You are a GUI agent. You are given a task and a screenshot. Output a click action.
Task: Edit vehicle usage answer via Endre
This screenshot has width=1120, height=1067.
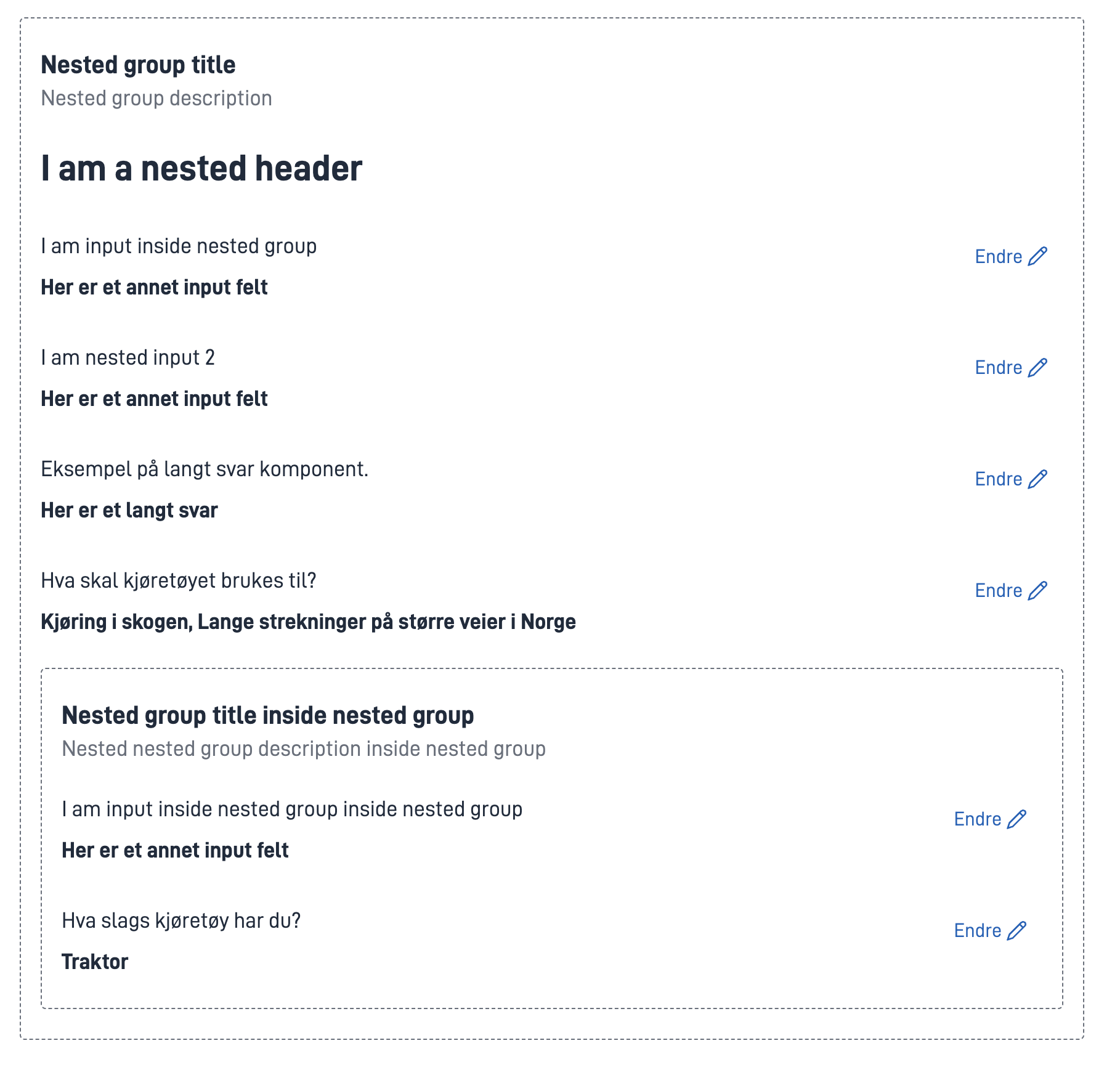point(1011,591)
